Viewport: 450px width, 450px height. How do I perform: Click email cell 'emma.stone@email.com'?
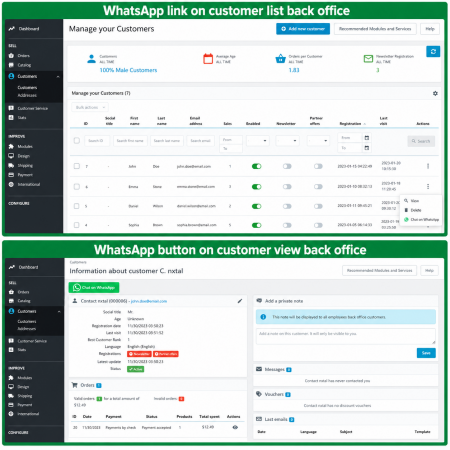point(196,187)
